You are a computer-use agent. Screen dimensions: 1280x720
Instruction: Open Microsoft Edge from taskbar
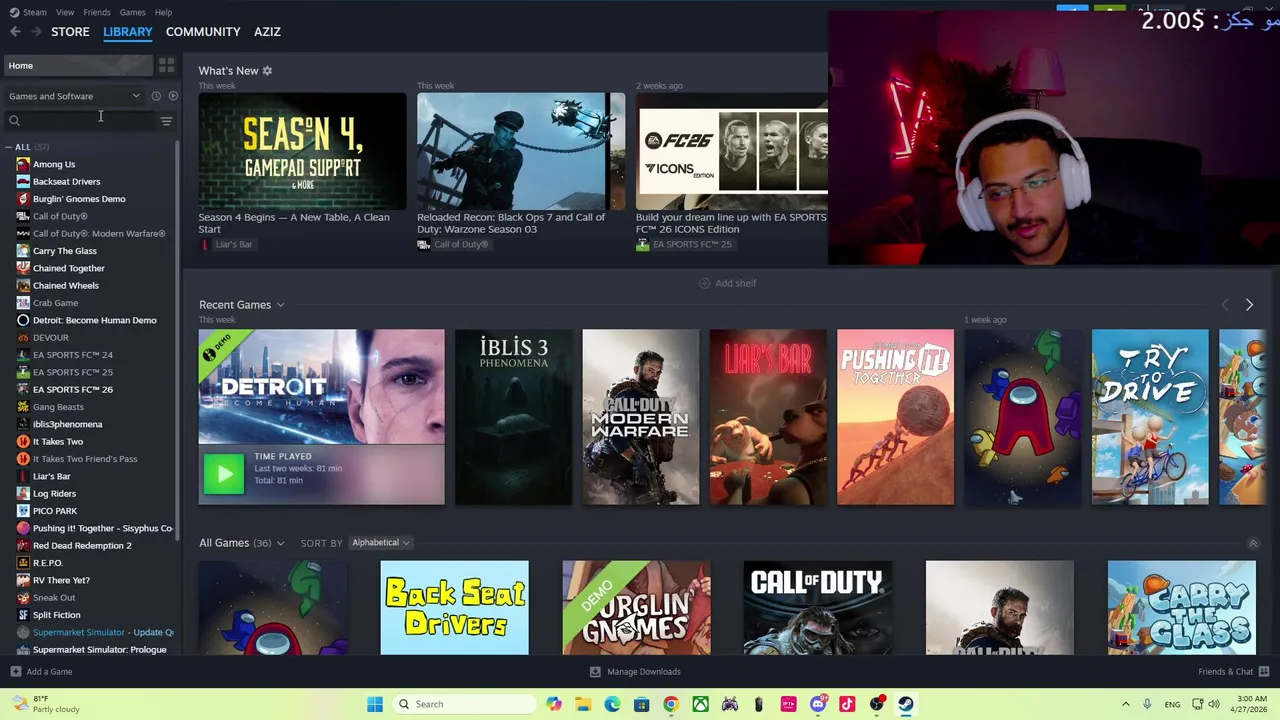(612, 704)
